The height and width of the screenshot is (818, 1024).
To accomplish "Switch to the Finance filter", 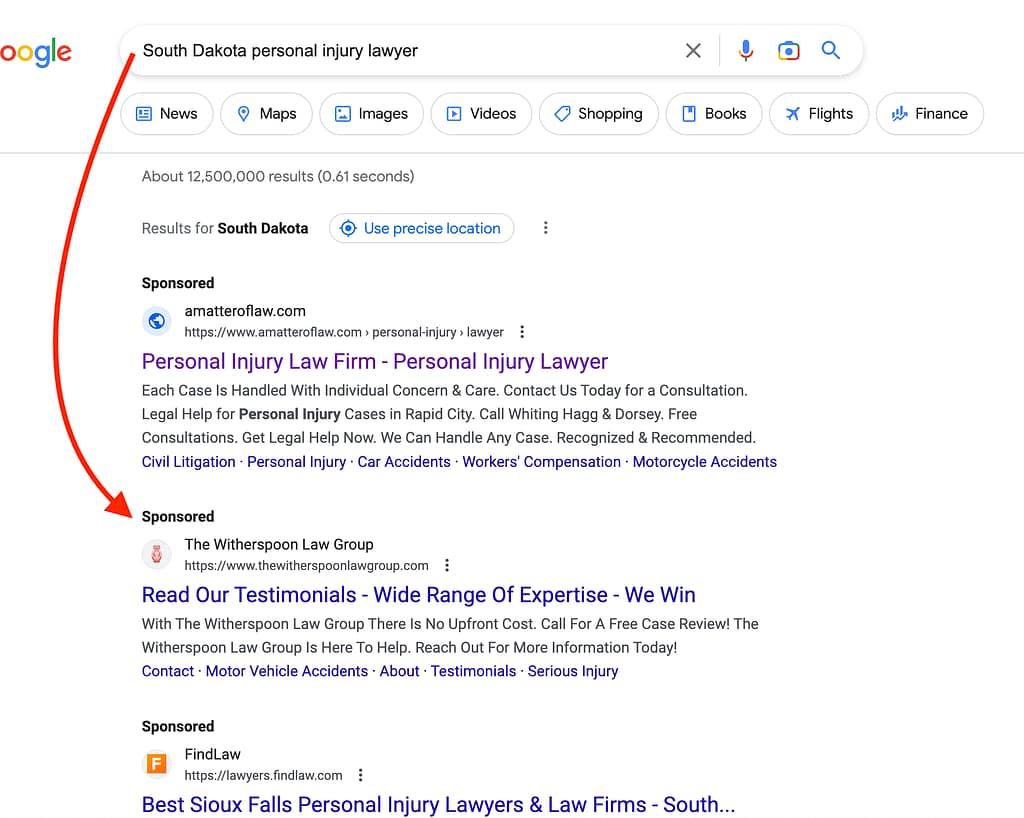I will click(x=929, y=114).
